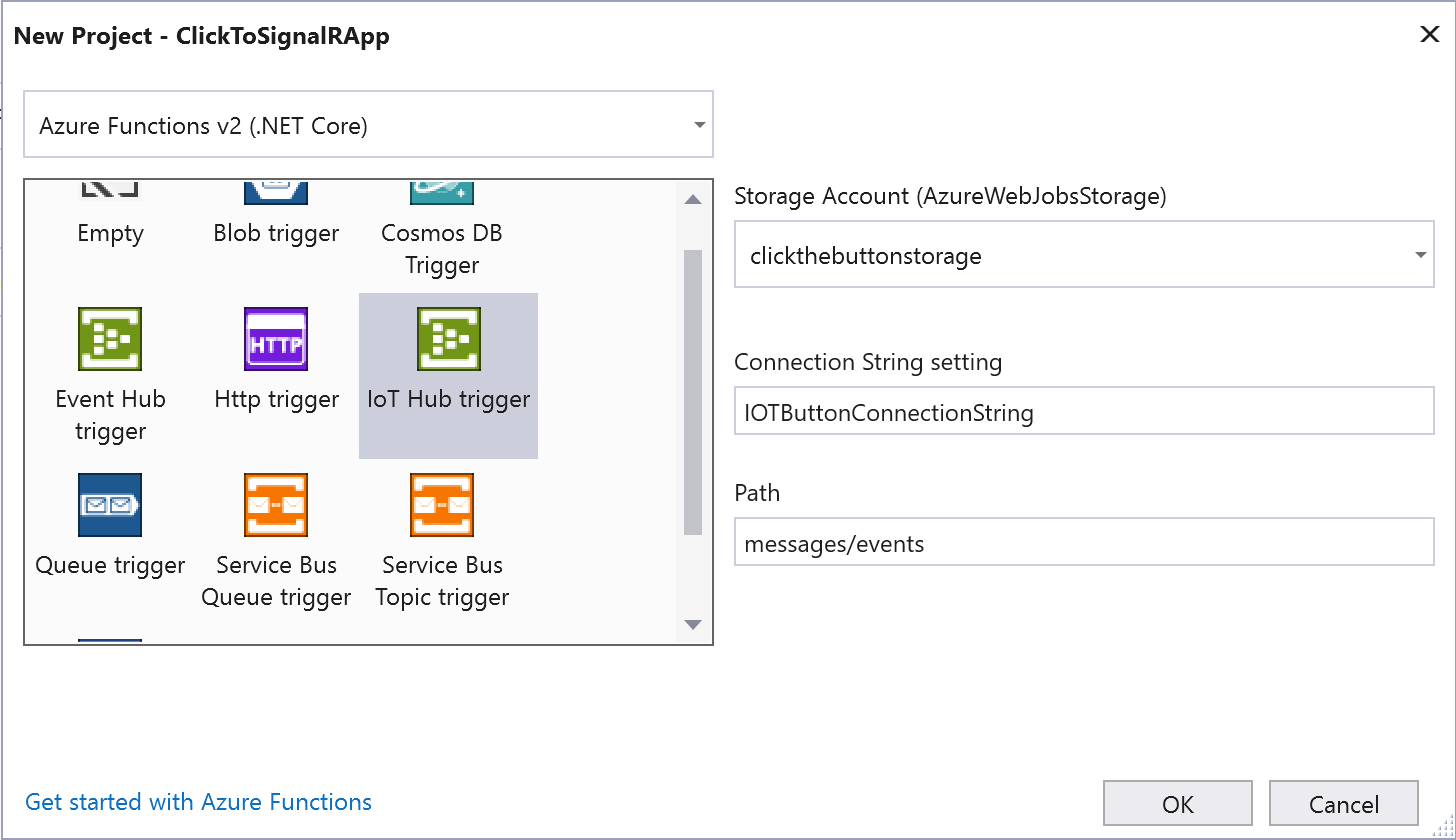Select the Event Hub trigger icon

[x=110, y=339]
